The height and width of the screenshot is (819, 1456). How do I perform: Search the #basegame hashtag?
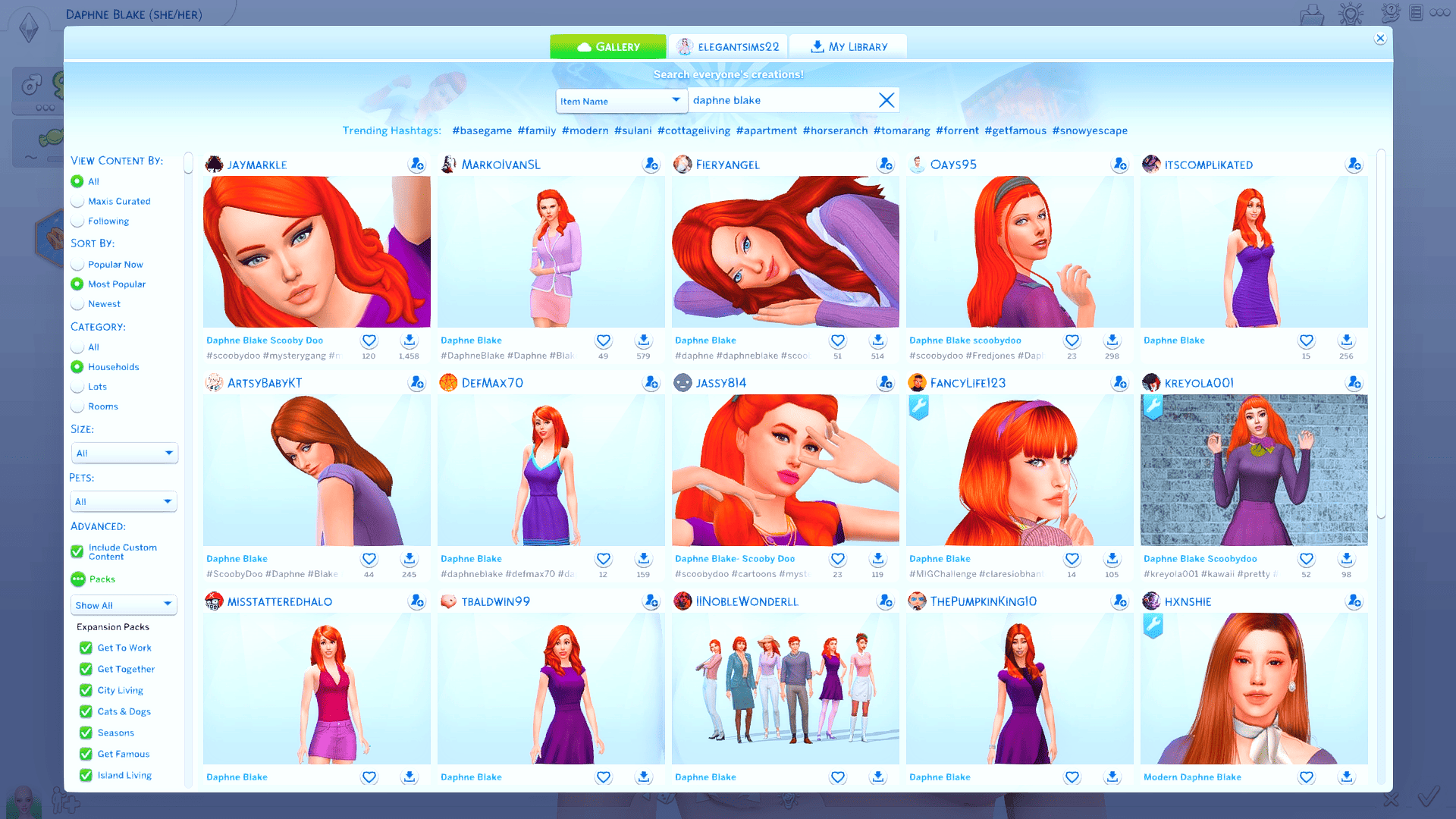pos(482,130)
